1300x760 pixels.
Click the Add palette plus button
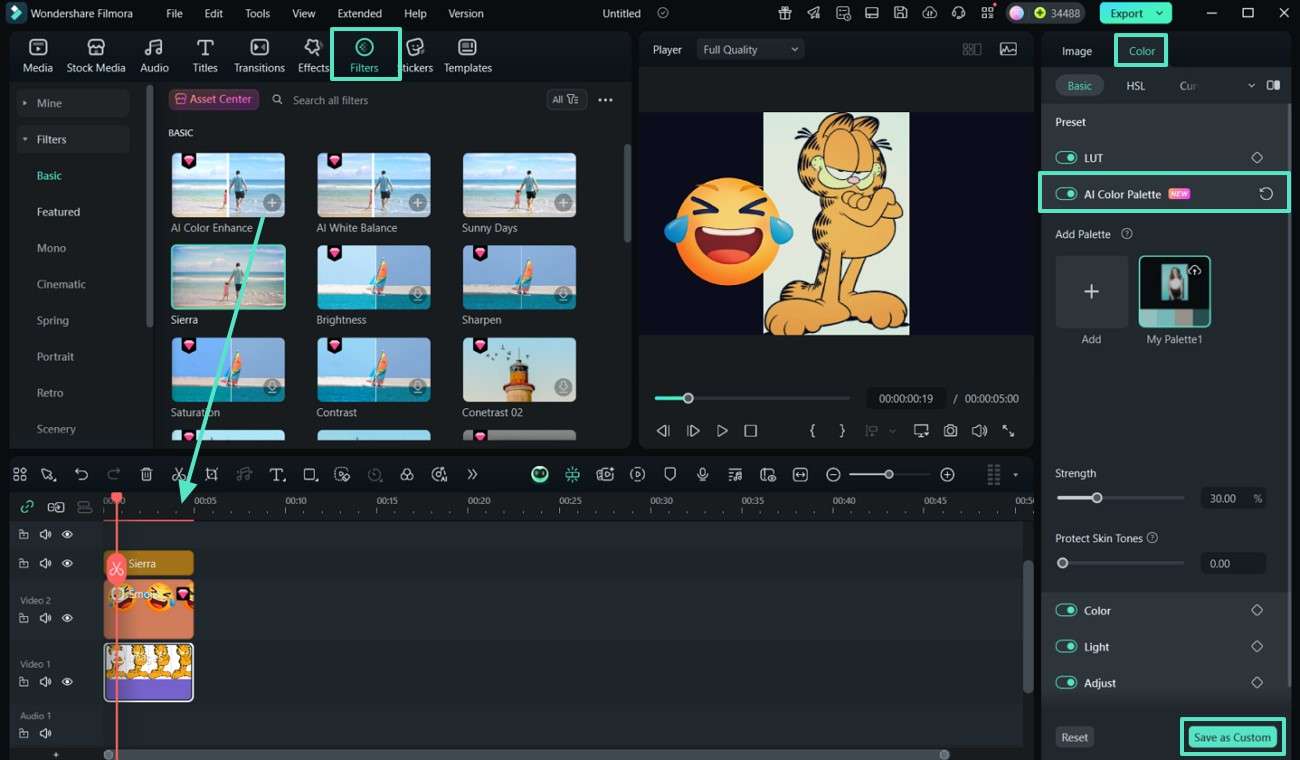coord(1091,291)
